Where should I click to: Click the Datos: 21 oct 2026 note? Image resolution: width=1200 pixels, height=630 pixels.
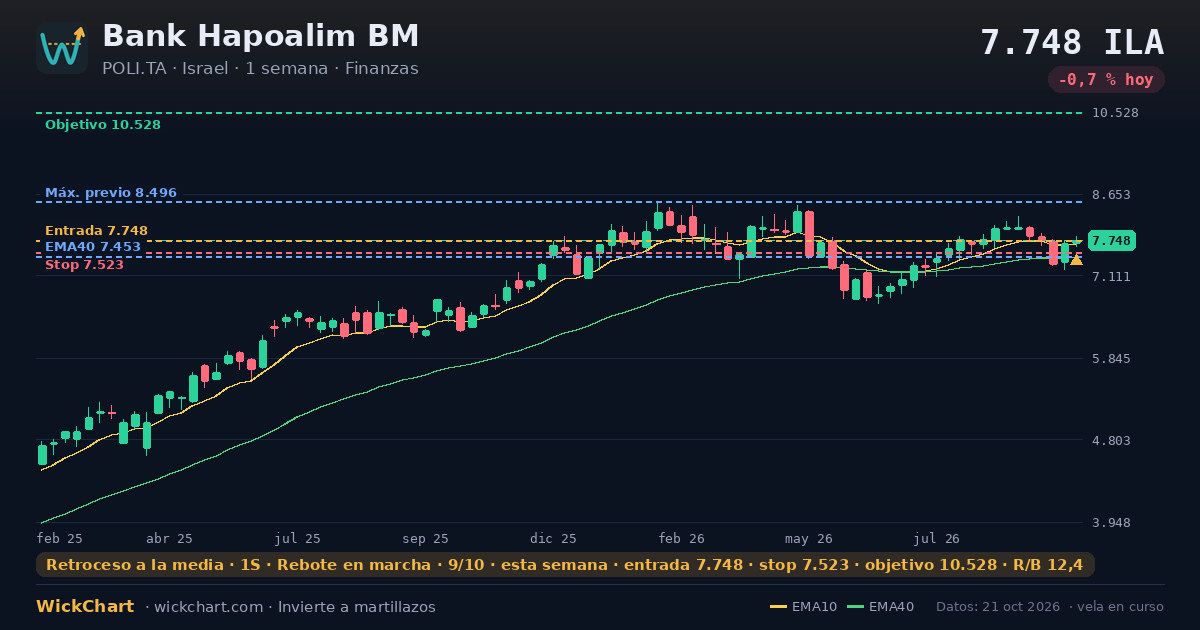point(998,607)
